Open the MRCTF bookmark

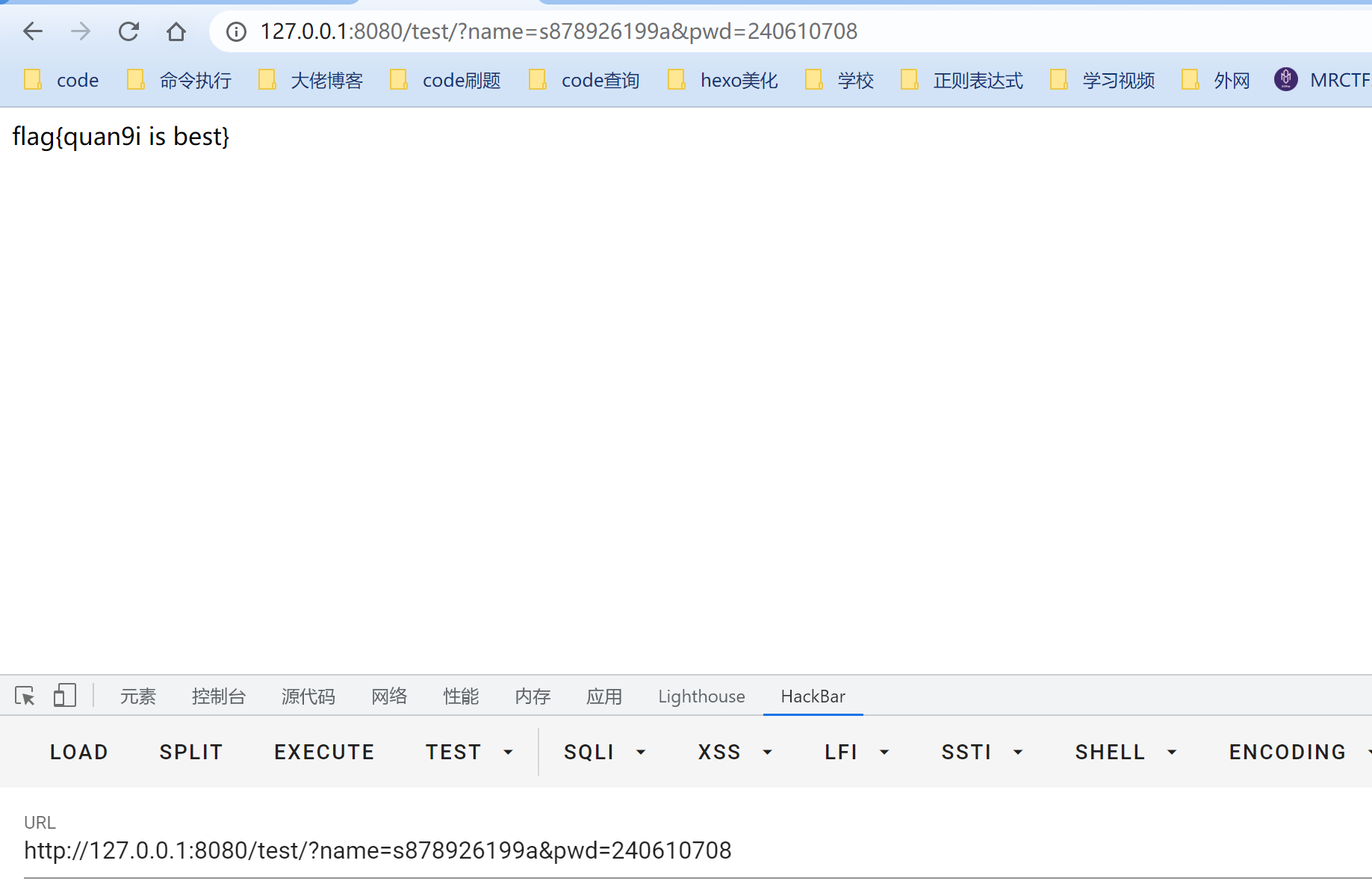[x=1322, y=80]
